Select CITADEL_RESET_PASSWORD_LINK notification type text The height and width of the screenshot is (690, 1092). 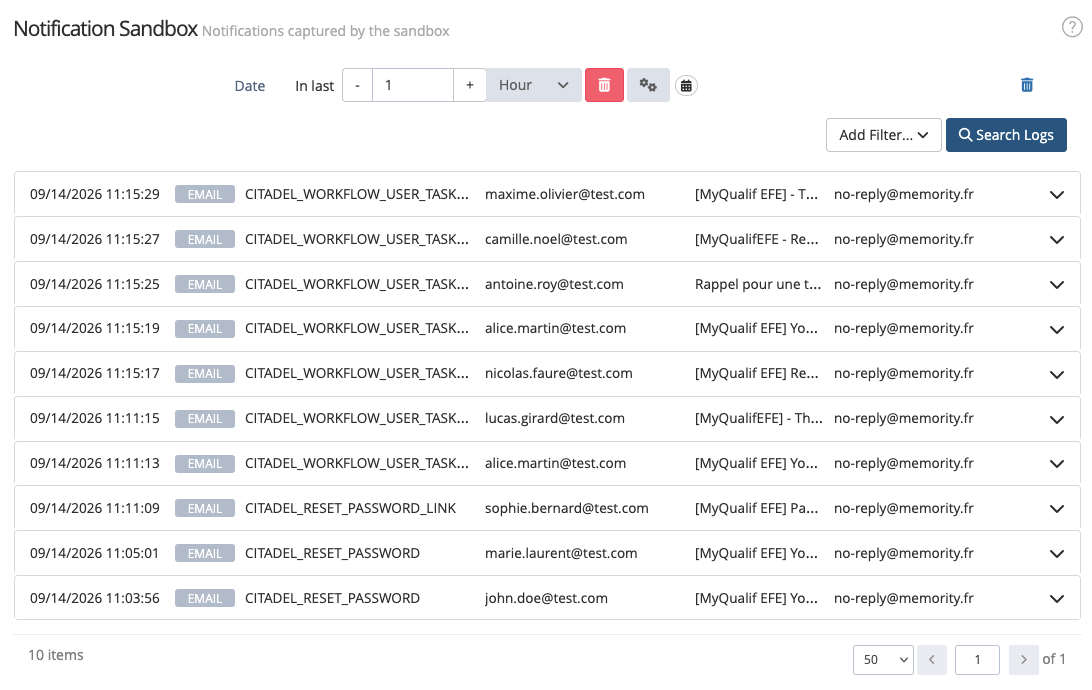point(350,508)
